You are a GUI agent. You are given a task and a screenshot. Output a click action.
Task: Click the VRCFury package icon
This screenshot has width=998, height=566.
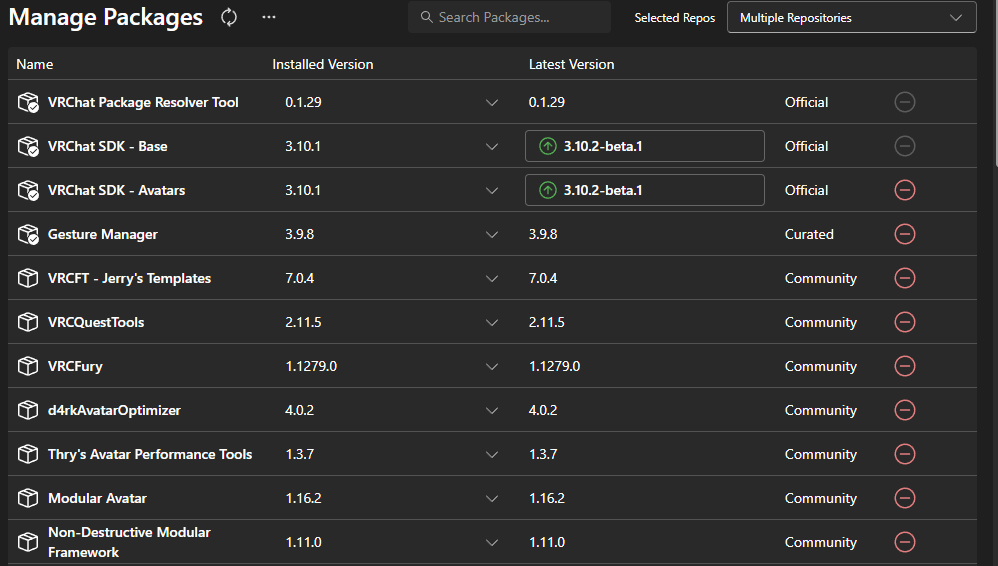pyautogui.click(x=28, y=365)
